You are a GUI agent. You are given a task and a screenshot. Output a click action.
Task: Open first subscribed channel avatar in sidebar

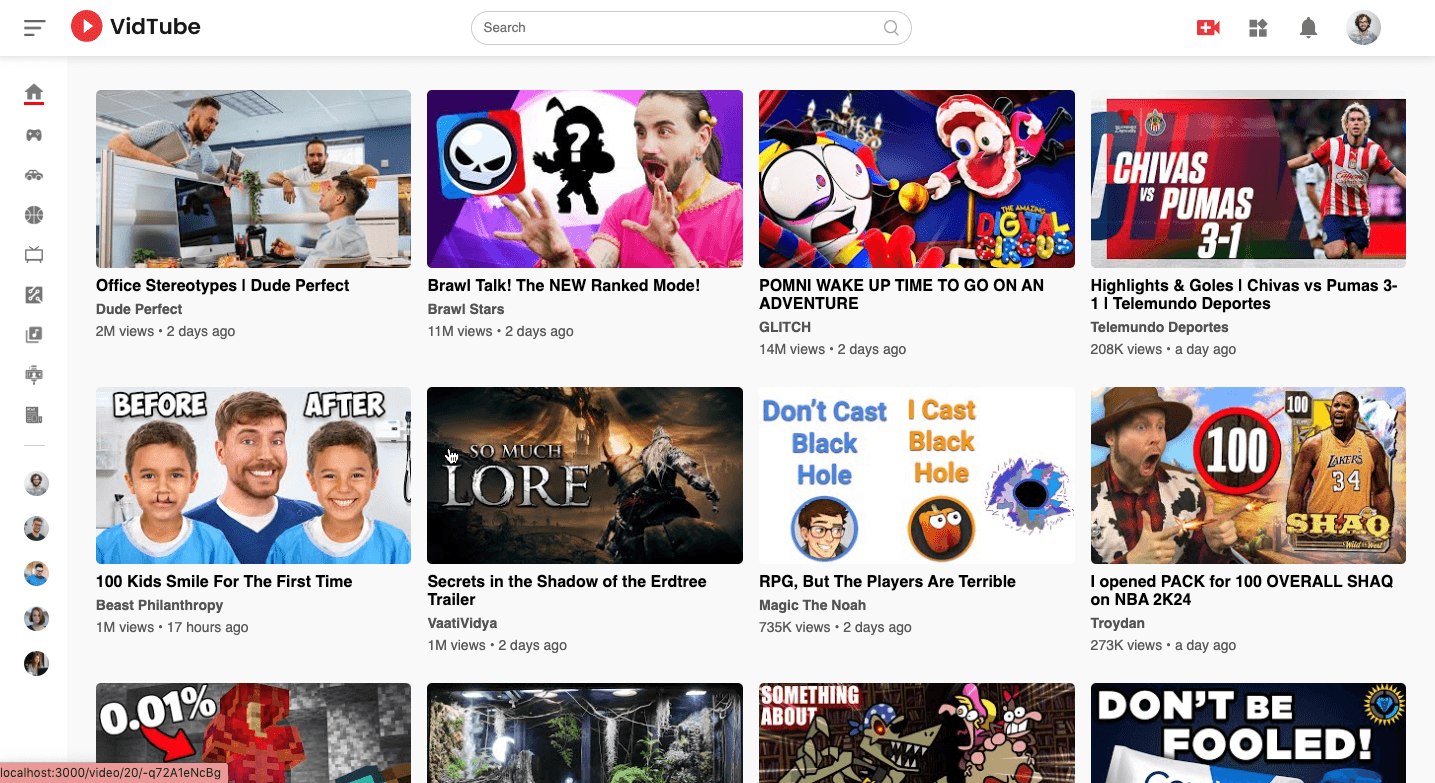[x=36, y=484]
